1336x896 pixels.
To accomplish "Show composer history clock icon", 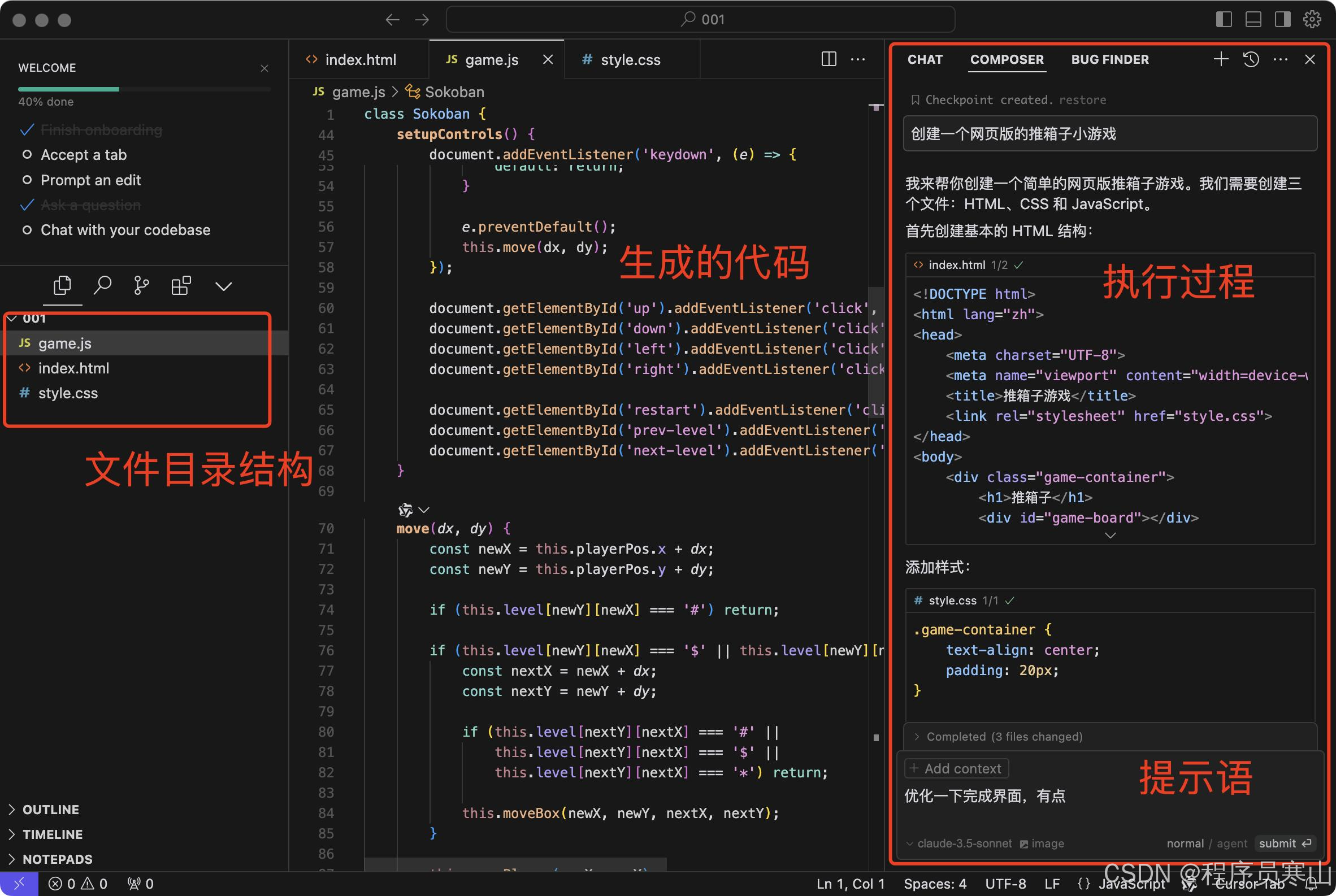I will 1251,59.
